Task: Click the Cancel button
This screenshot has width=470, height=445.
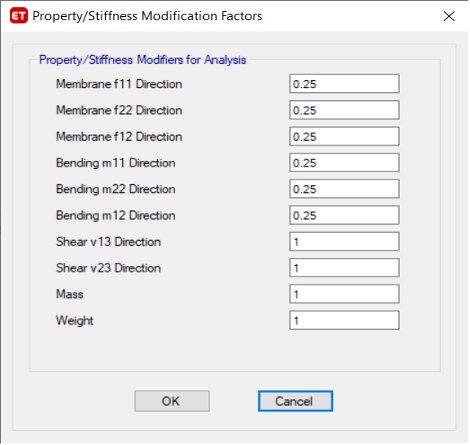Action: [295, 401]
